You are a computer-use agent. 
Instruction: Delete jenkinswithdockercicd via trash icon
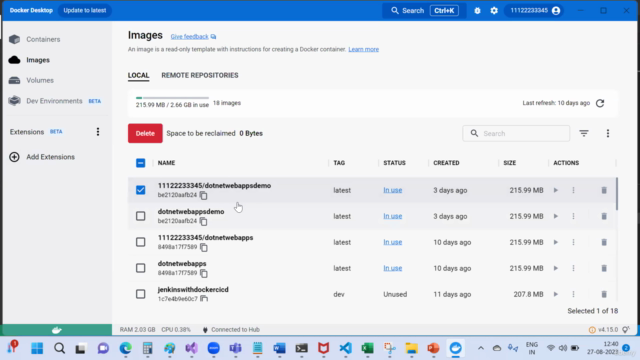tap(604, 294)
